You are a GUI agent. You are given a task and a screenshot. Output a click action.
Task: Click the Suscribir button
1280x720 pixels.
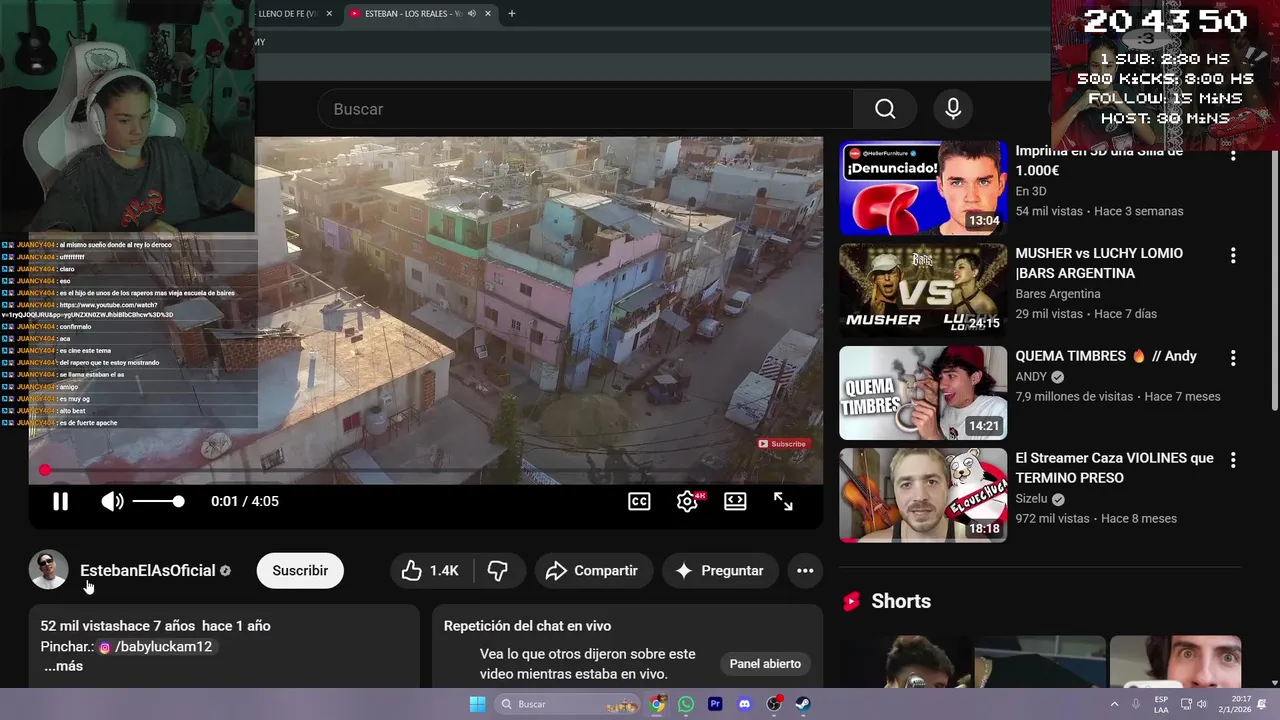tap(300, 570)
